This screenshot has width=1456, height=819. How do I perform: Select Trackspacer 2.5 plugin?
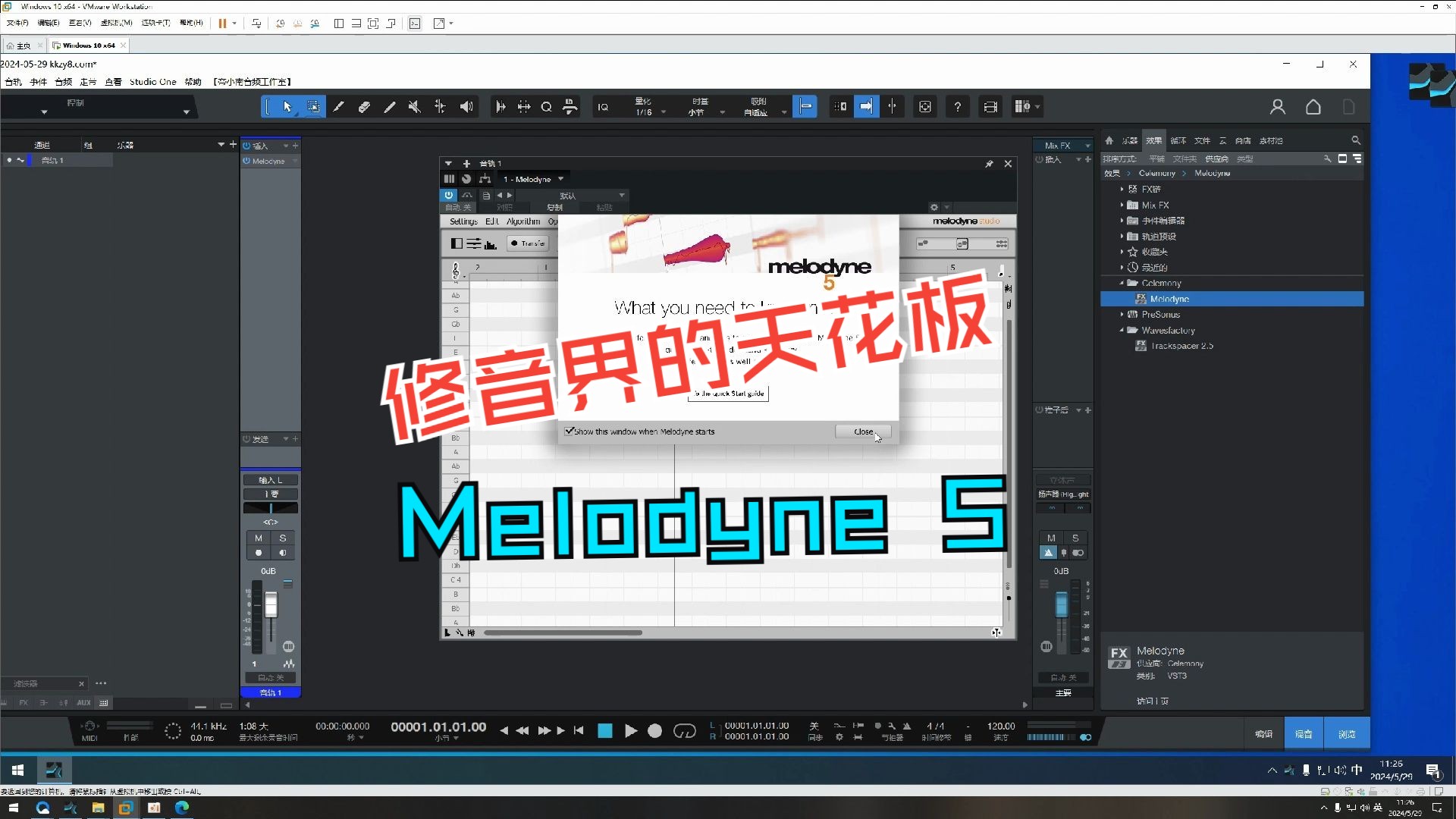tap(1181, 346)
